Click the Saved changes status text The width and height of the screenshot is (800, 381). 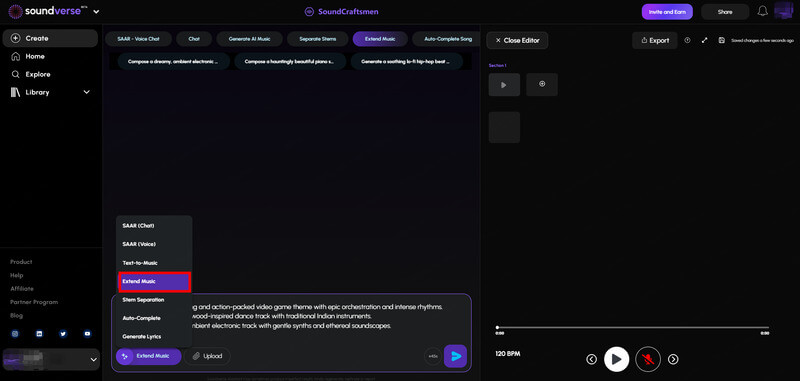pyautogui.click(x=762, y=40)
